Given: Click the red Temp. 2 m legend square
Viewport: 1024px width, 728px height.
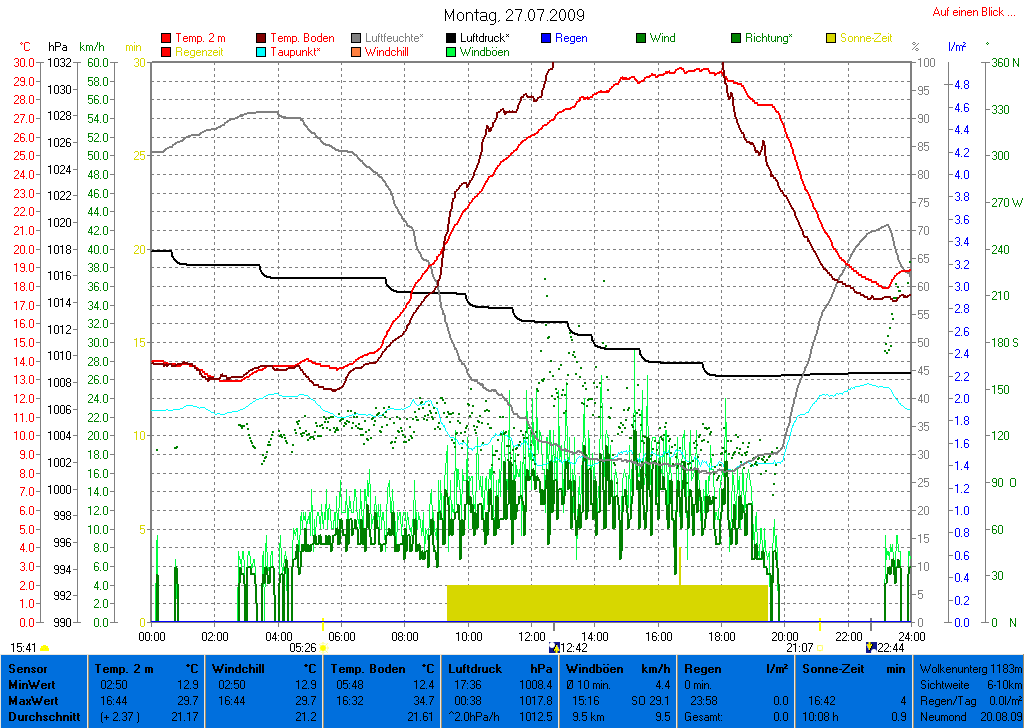Looking at the screenshot, I should coord(166,39).
